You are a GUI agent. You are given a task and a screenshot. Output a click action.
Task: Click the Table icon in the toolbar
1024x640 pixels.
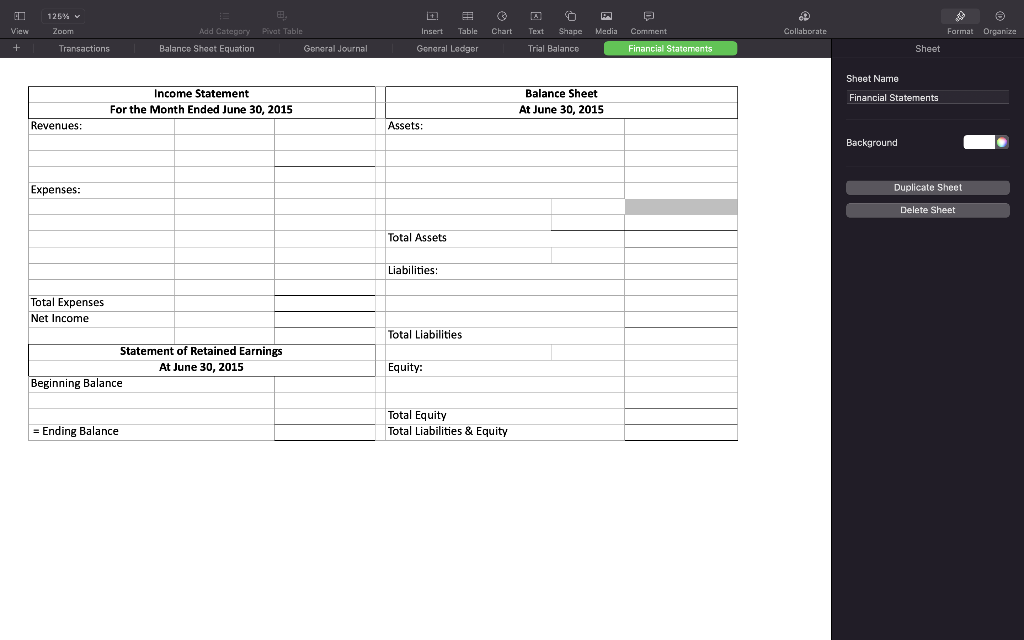467,18
